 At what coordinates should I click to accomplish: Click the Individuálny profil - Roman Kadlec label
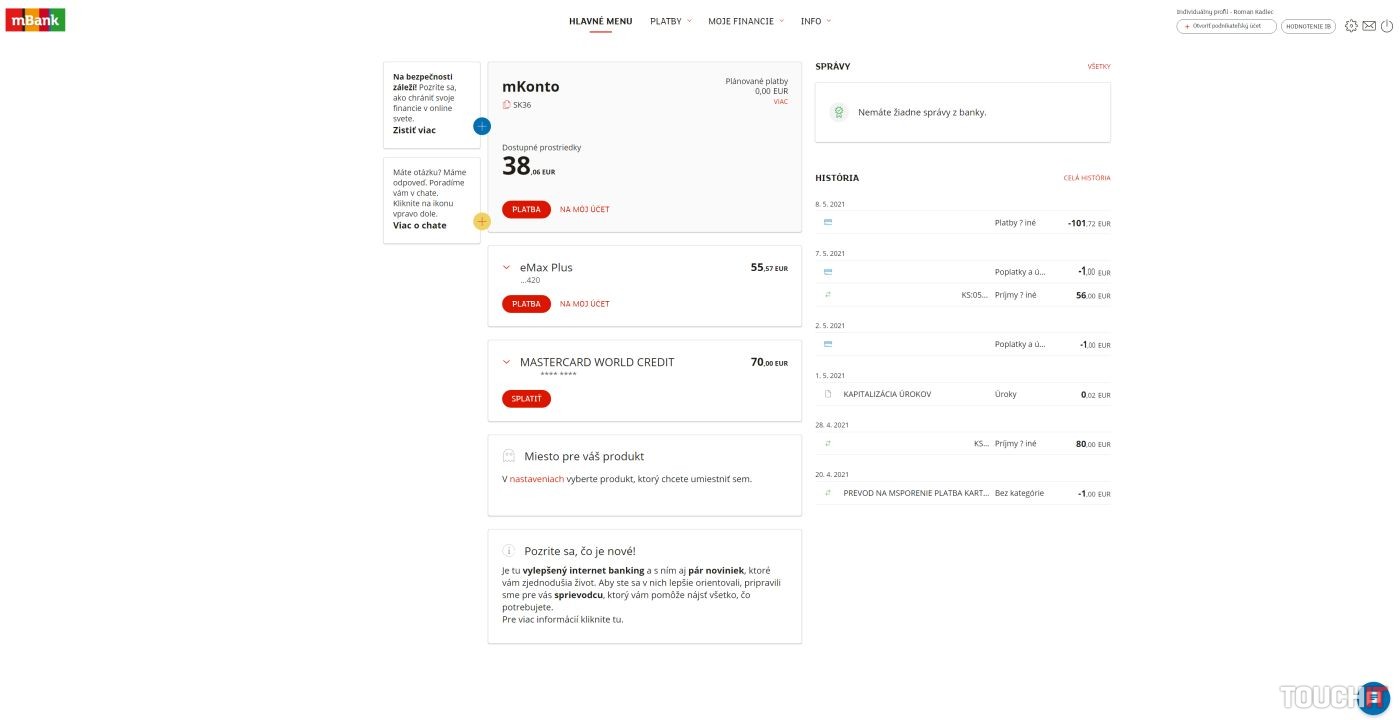(1225, 11)
